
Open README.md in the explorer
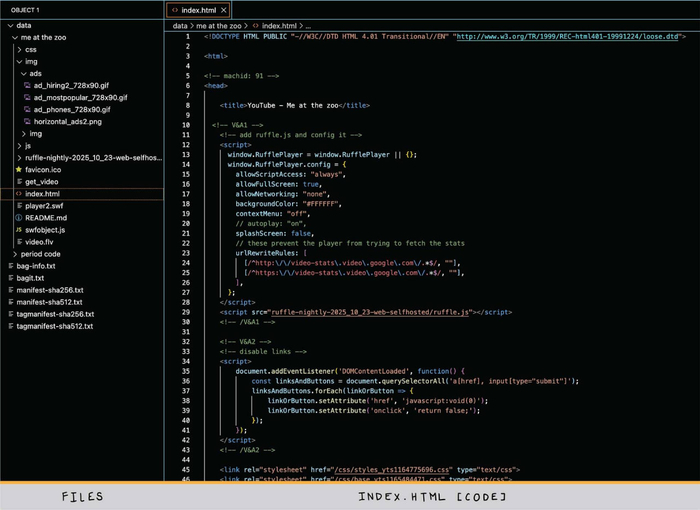pyautogui.click(x=46, y=218)
